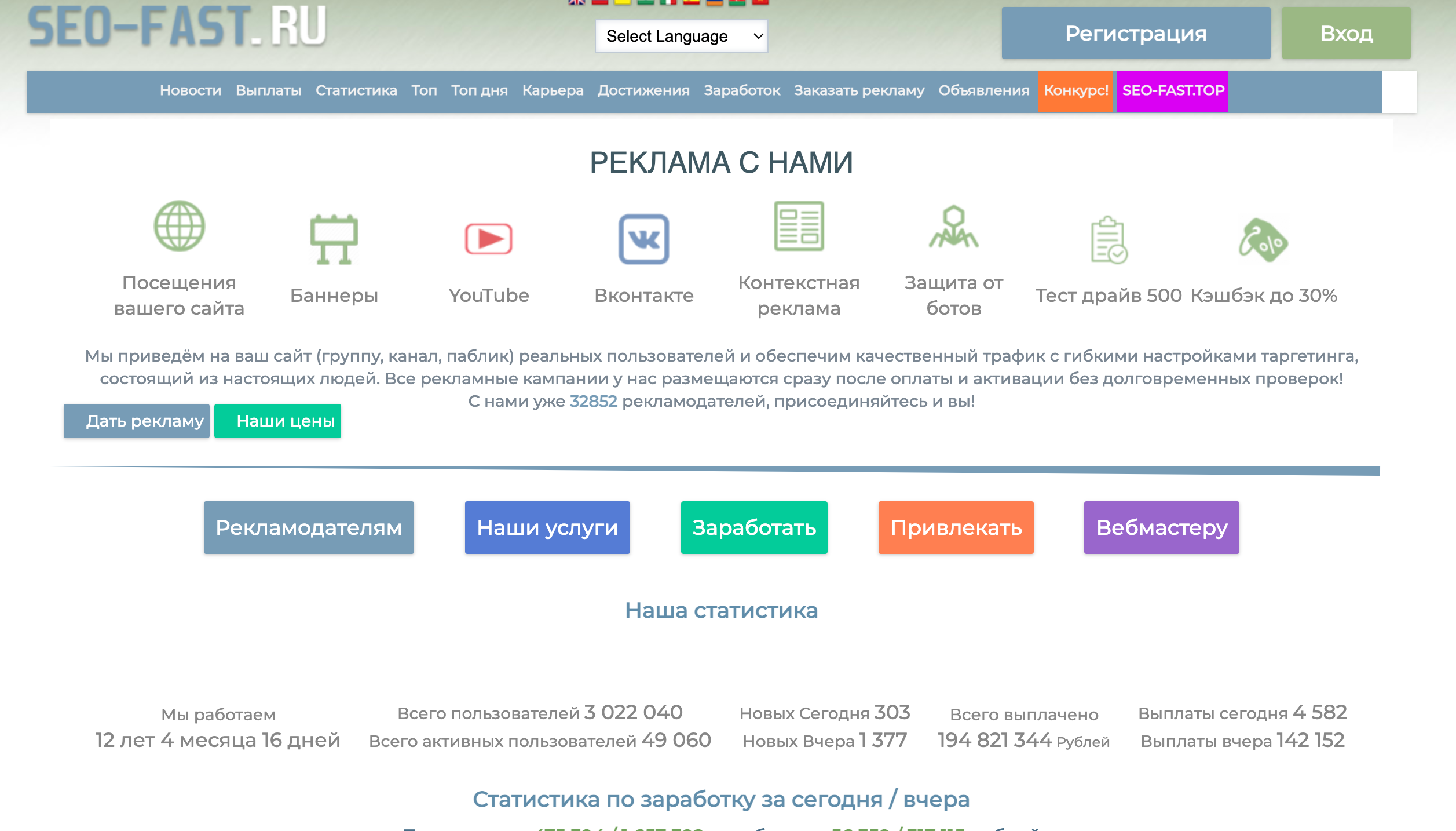Open the Достижения menu item

click(643, 90)
